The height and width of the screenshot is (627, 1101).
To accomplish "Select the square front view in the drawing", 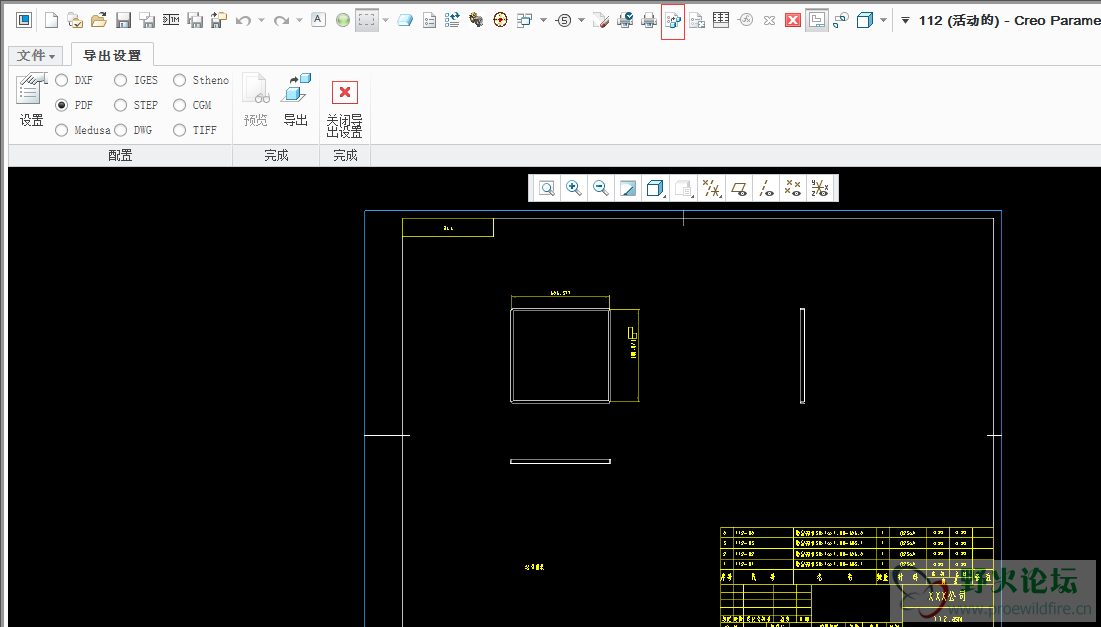I will tap(560, 355).
